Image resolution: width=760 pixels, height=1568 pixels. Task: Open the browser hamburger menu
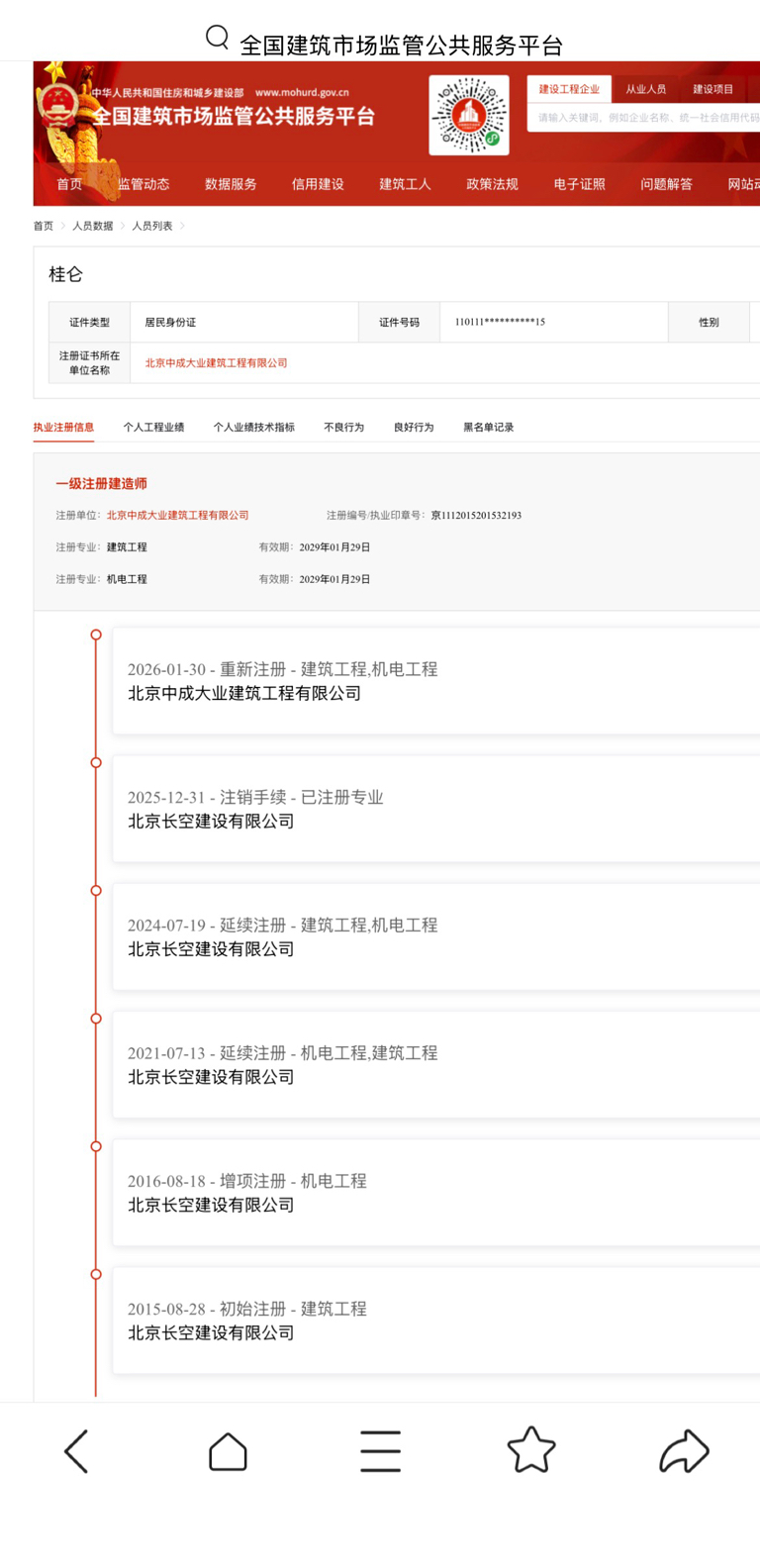point(380,1451)
